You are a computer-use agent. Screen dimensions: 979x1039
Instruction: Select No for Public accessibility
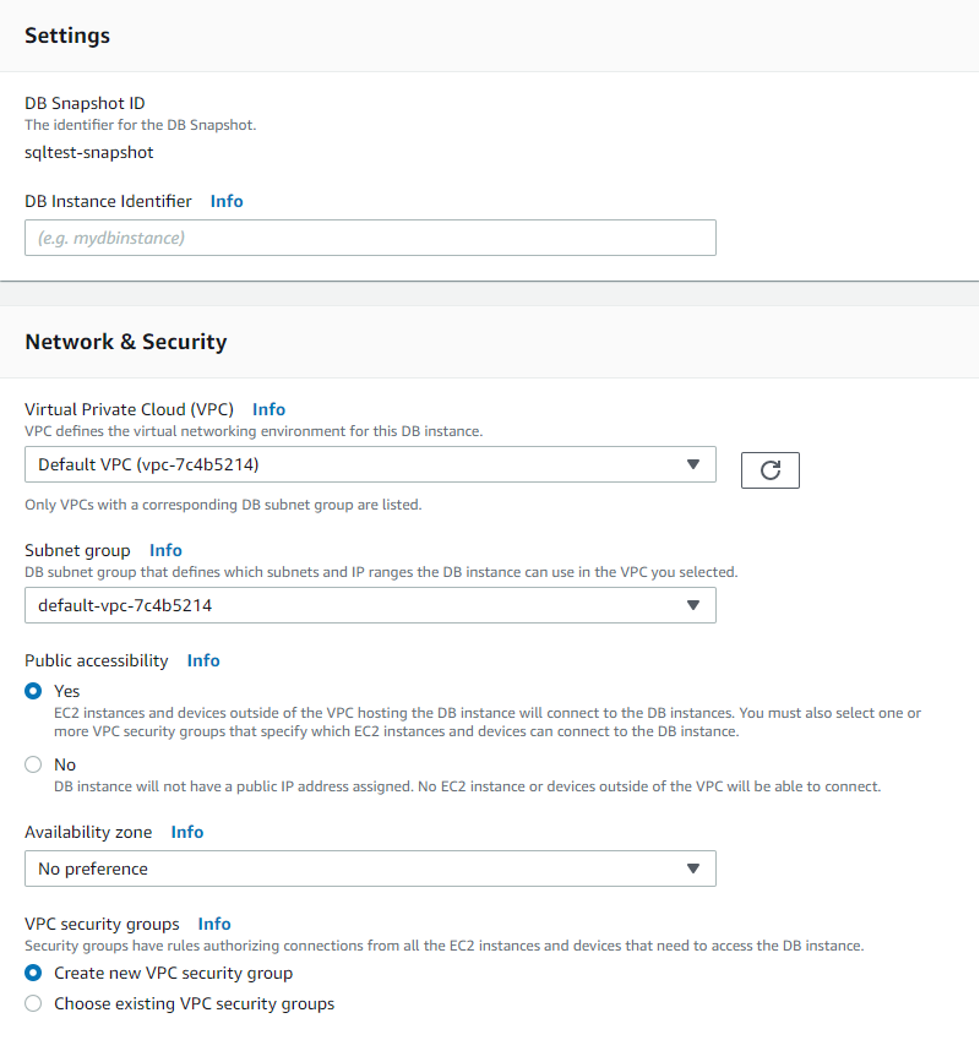[33, 765]
